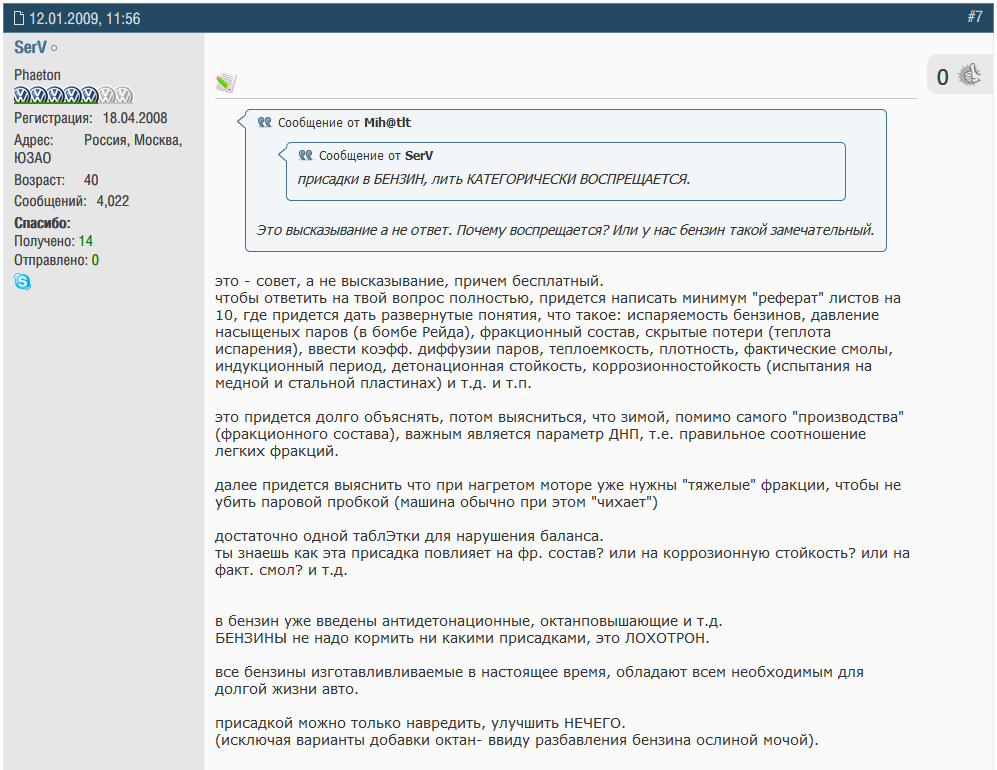The height and width of the screenshot is (770, 997).
Task: Click the Спасибо heading in sidebar
Action: tap(42, 223)
